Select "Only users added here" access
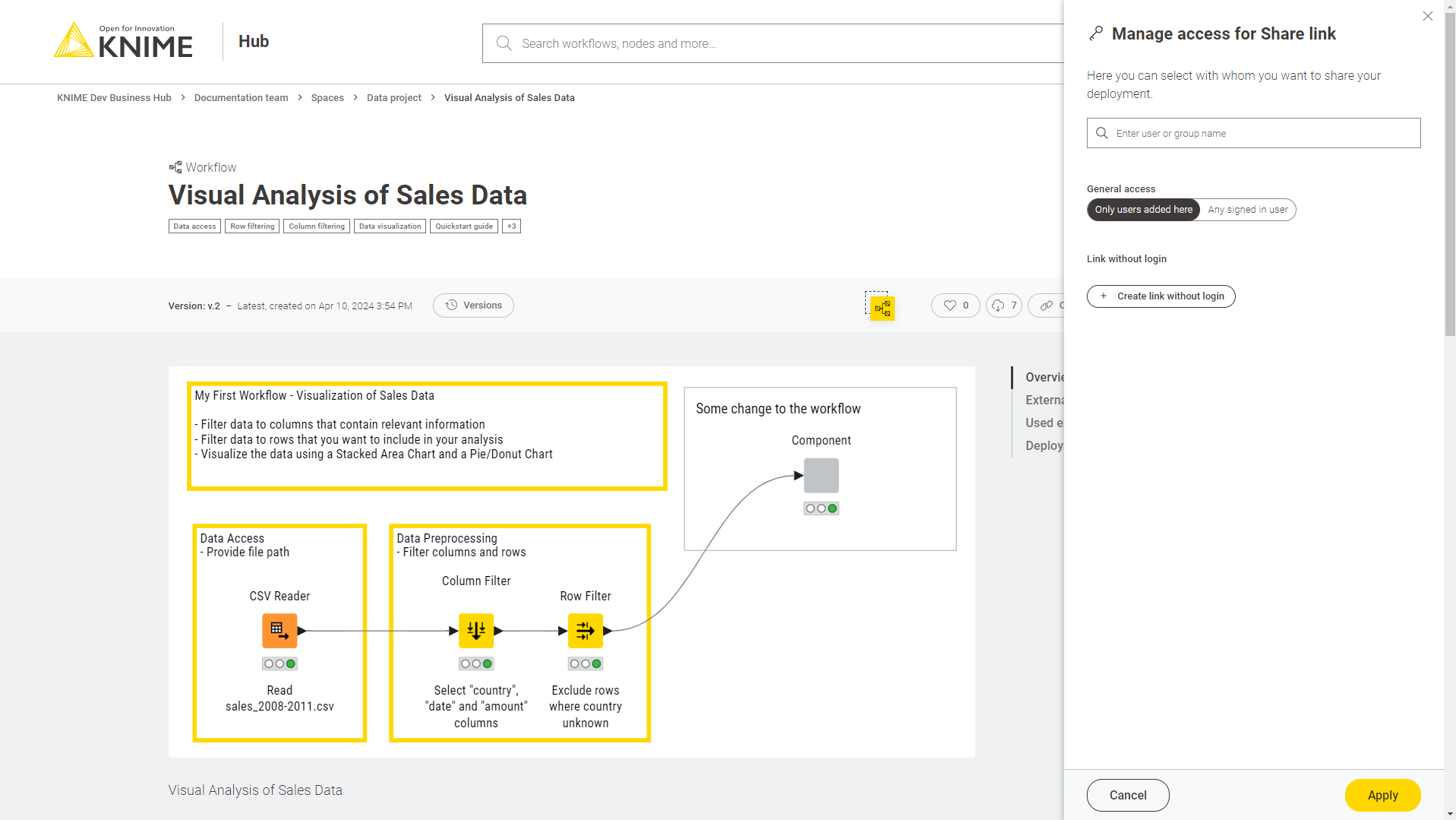This screenshot has width=1456, height=820. point(1143,210)
